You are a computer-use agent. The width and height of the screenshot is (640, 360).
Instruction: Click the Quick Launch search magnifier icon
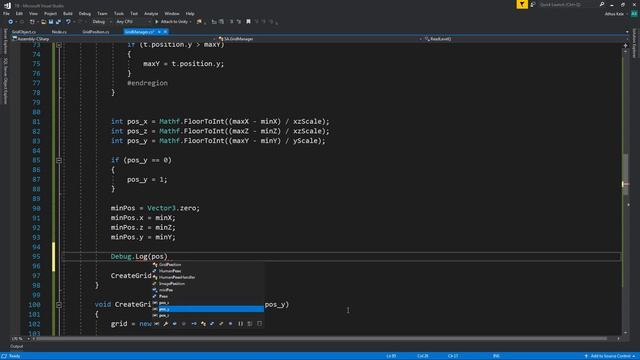(x=602, y=4)
